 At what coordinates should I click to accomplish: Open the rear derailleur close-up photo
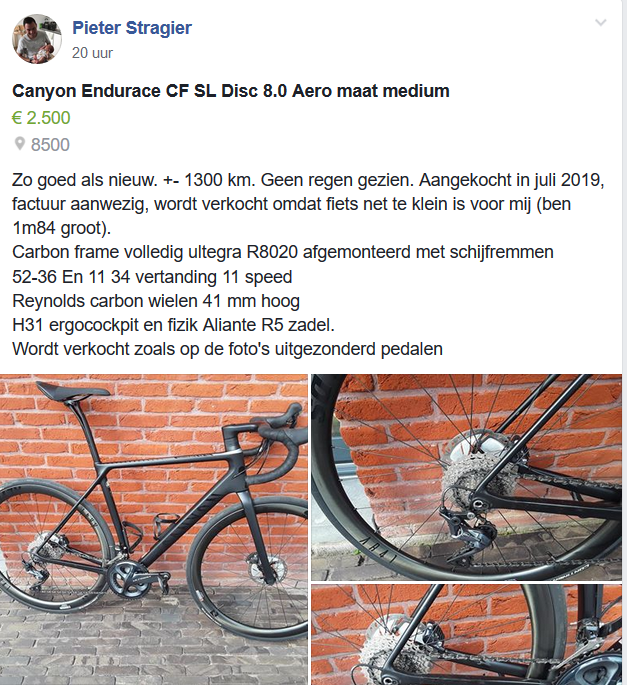(x=466, y=477)
